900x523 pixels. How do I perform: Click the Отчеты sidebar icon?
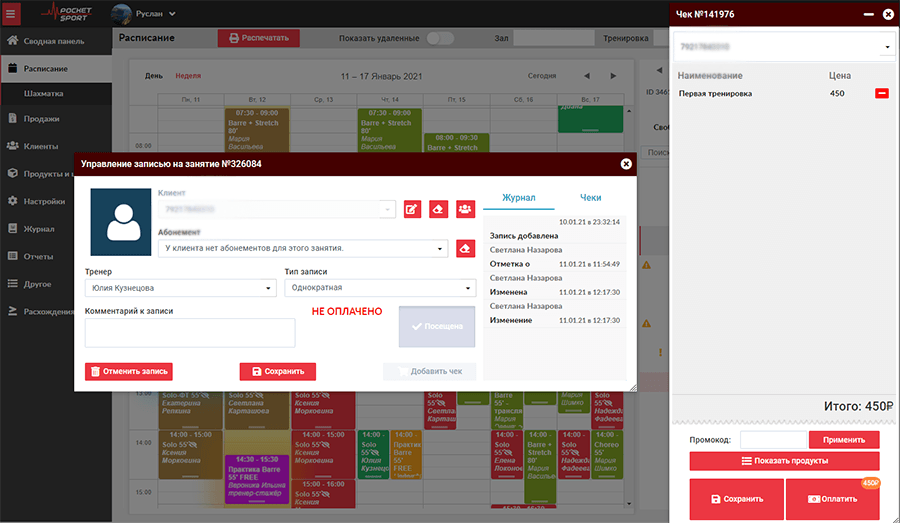12,256
